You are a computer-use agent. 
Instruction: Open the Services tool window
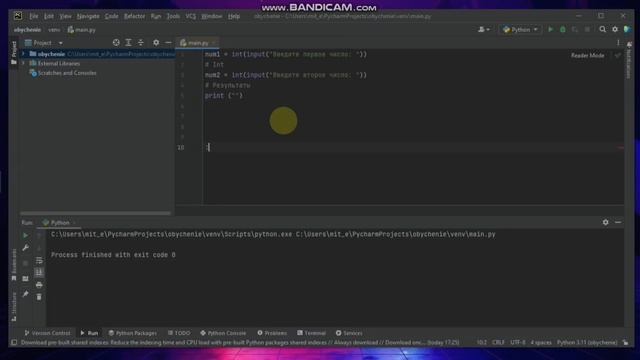click(x=349, y=333)
